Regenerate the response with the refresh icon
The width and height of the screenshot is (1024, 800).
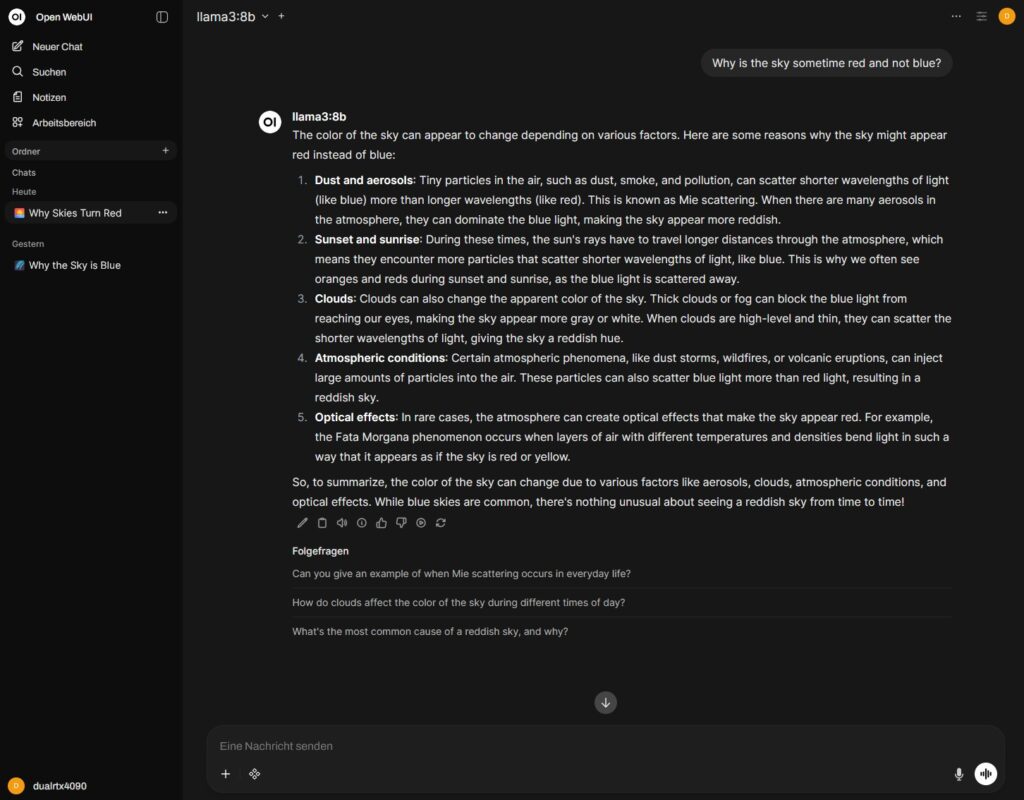pos(440,522)
